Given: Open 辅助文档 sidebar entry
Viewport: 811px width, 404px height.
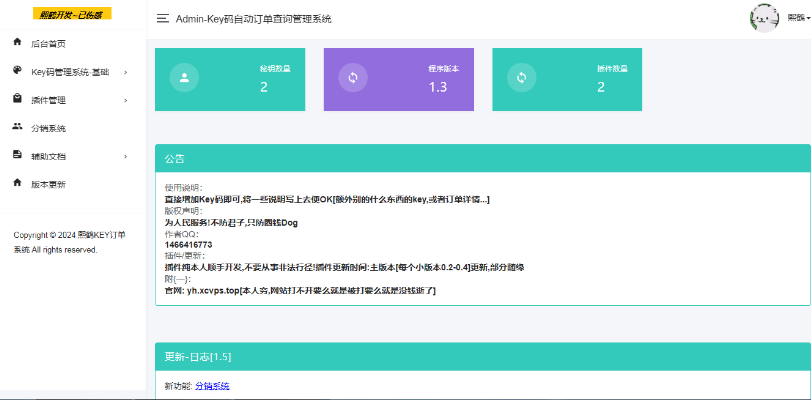Looking at the screenshot, I should (x=73, y=157).
